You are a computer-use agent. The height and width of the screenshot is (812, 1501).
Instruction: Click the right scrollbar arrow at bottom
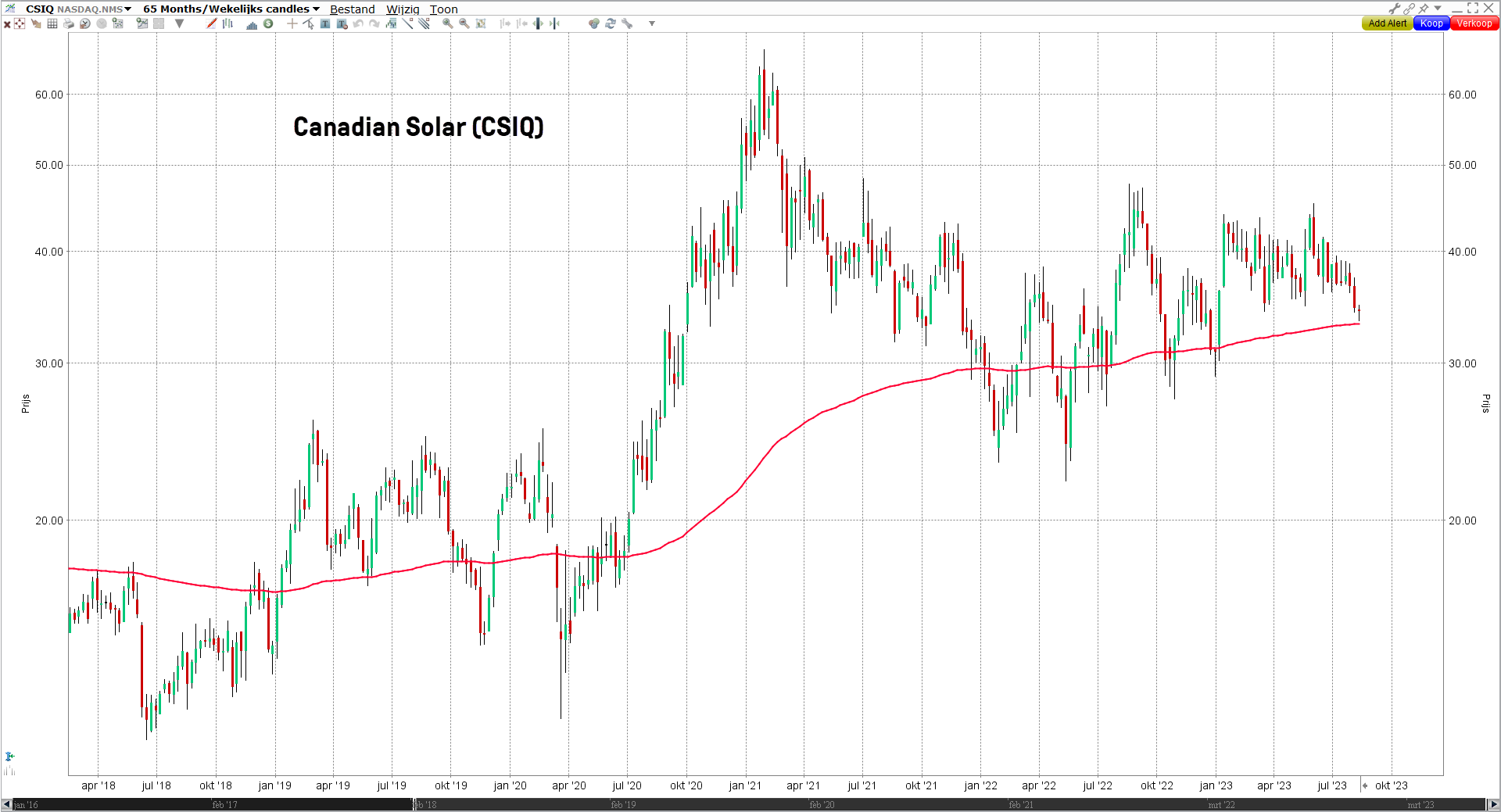pyautogui.click(x=1493, y=804)
